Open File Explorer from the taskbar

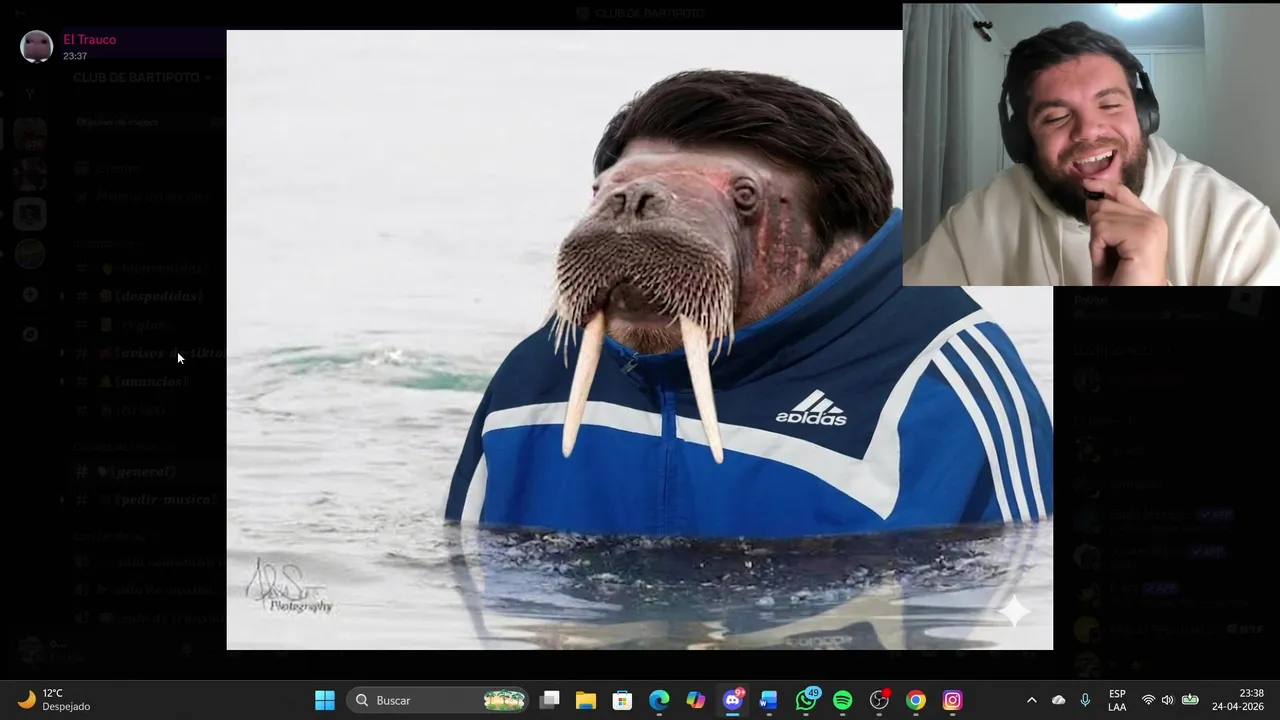pos(586,700)
